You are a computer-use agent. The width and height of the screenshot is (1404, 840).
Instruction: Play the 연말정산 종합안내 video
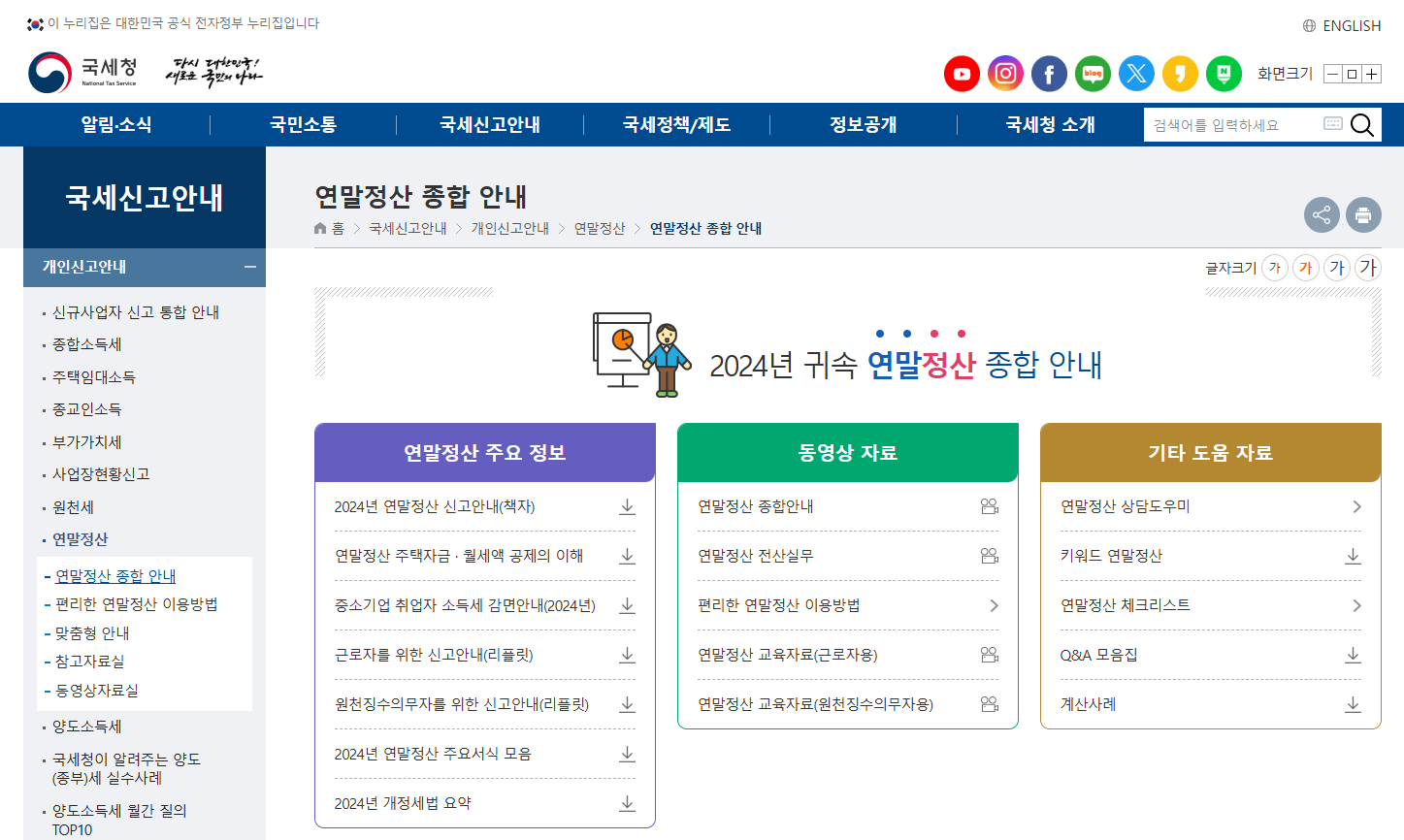(x=990, y=506)
